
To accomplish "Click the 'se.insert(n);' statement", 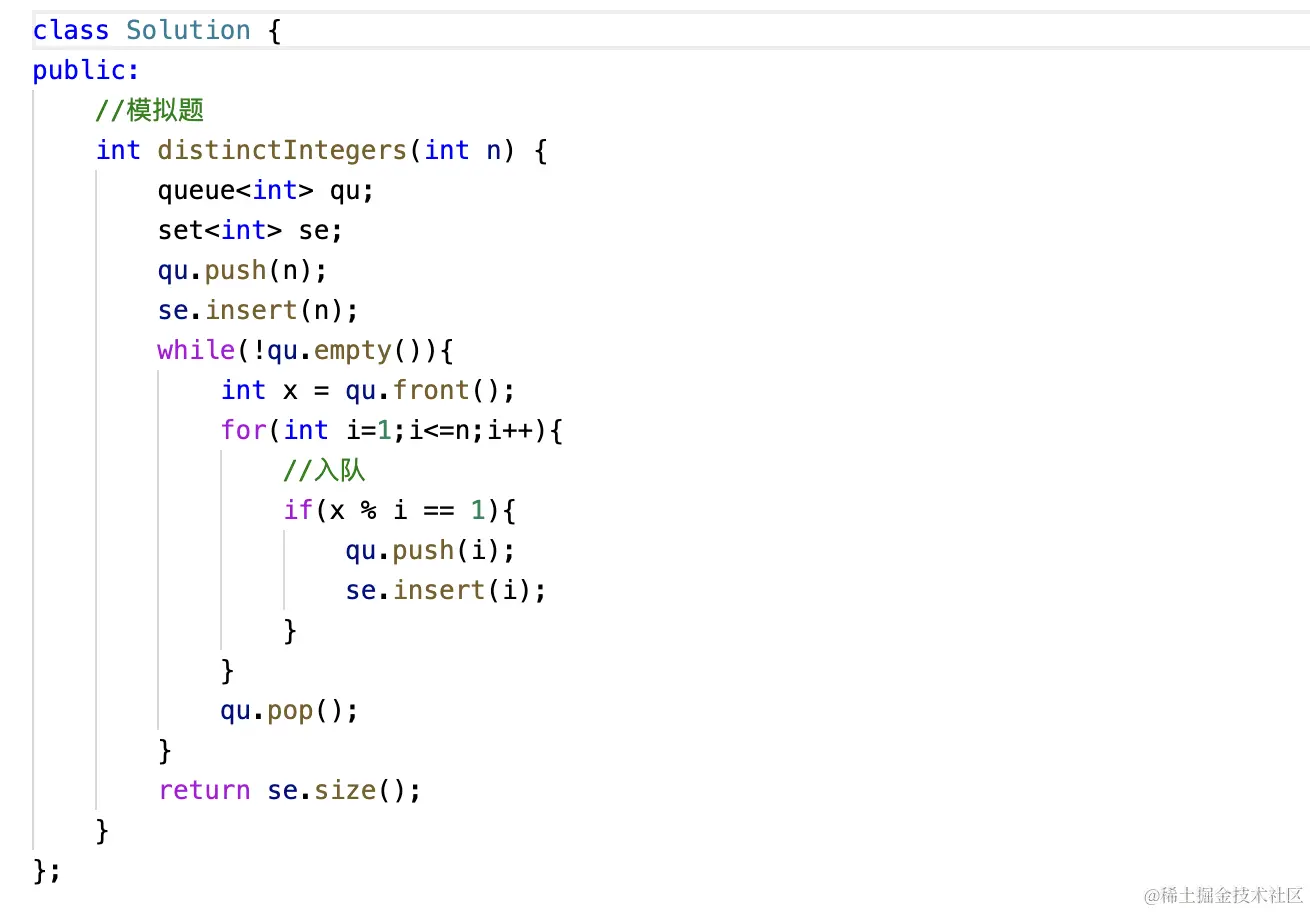I will (x=258, y=310).
